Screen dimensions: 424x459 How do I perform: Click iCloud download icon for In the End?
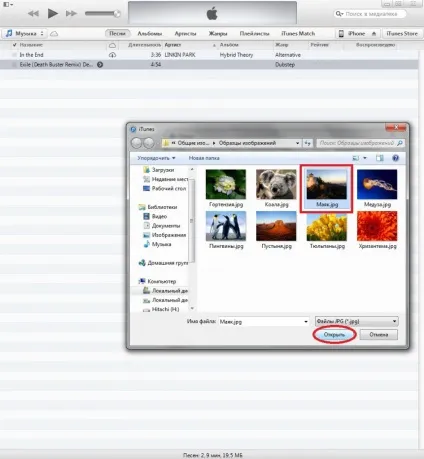click(113, 55)
